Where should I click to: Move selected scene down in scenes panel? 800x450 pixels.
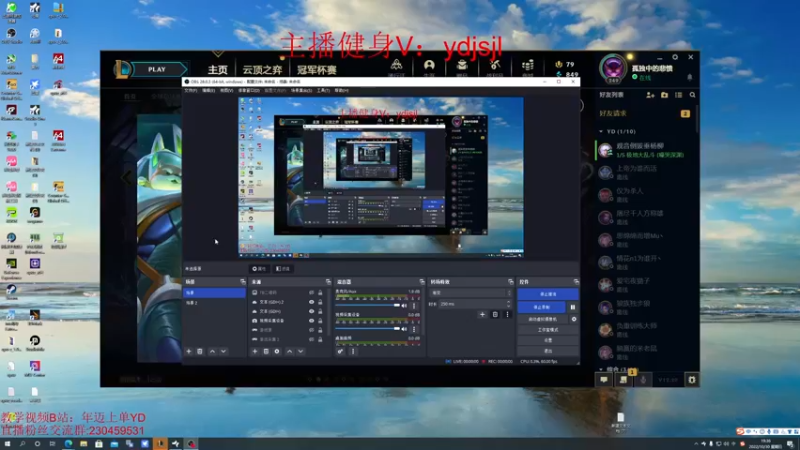click(223, 352)
